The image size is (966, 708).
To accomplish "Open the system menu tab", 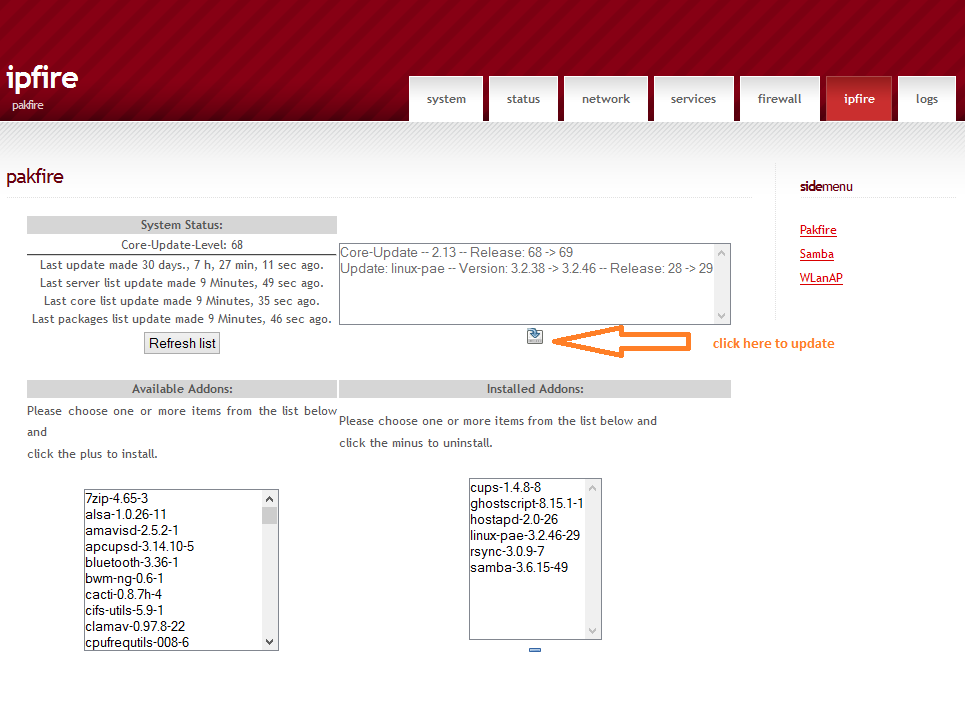I will coord(446,99).
